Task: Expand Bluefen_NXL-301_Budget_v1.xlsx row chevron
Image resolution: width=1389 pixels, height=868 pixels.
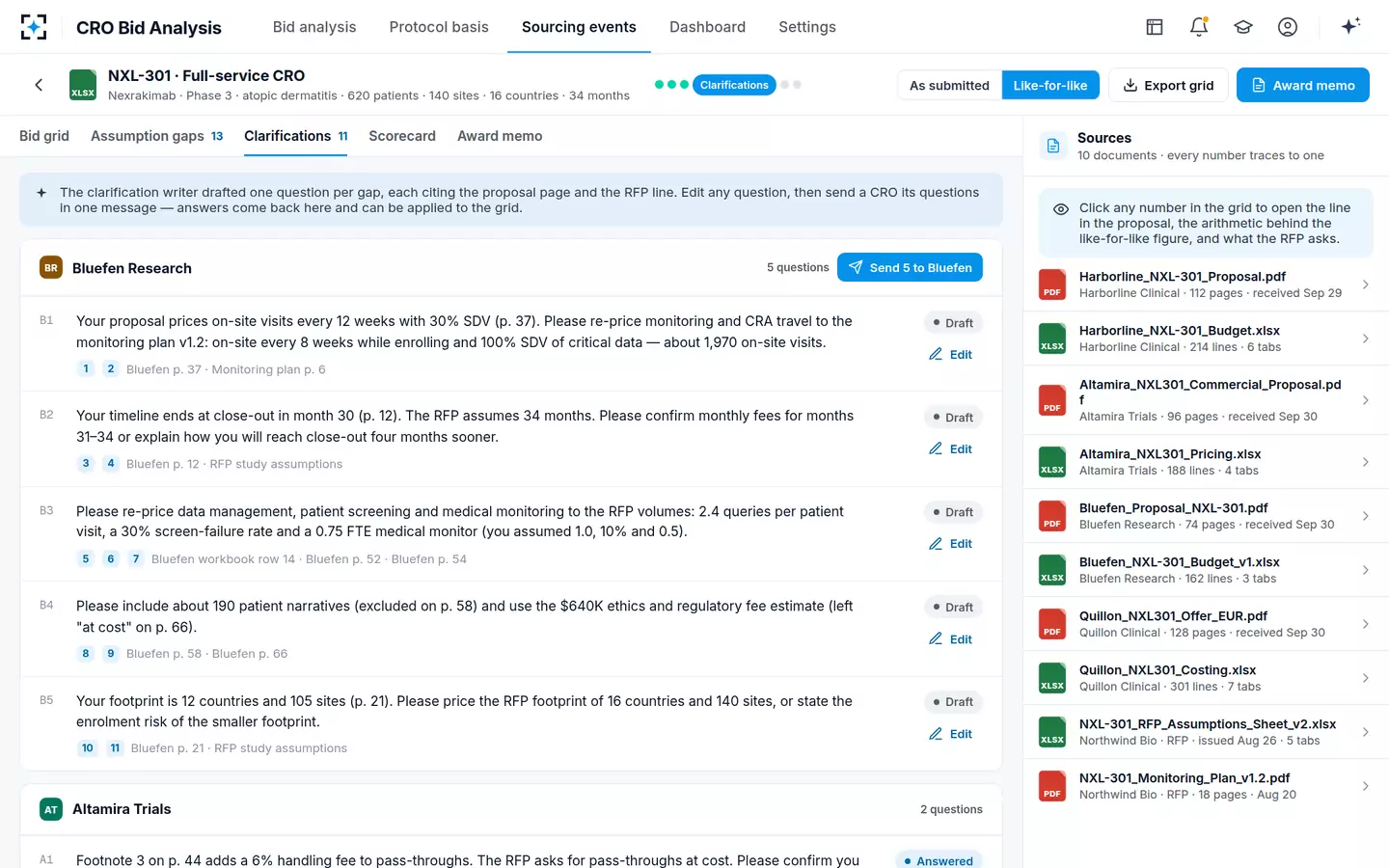Action: pos(1366,570)
